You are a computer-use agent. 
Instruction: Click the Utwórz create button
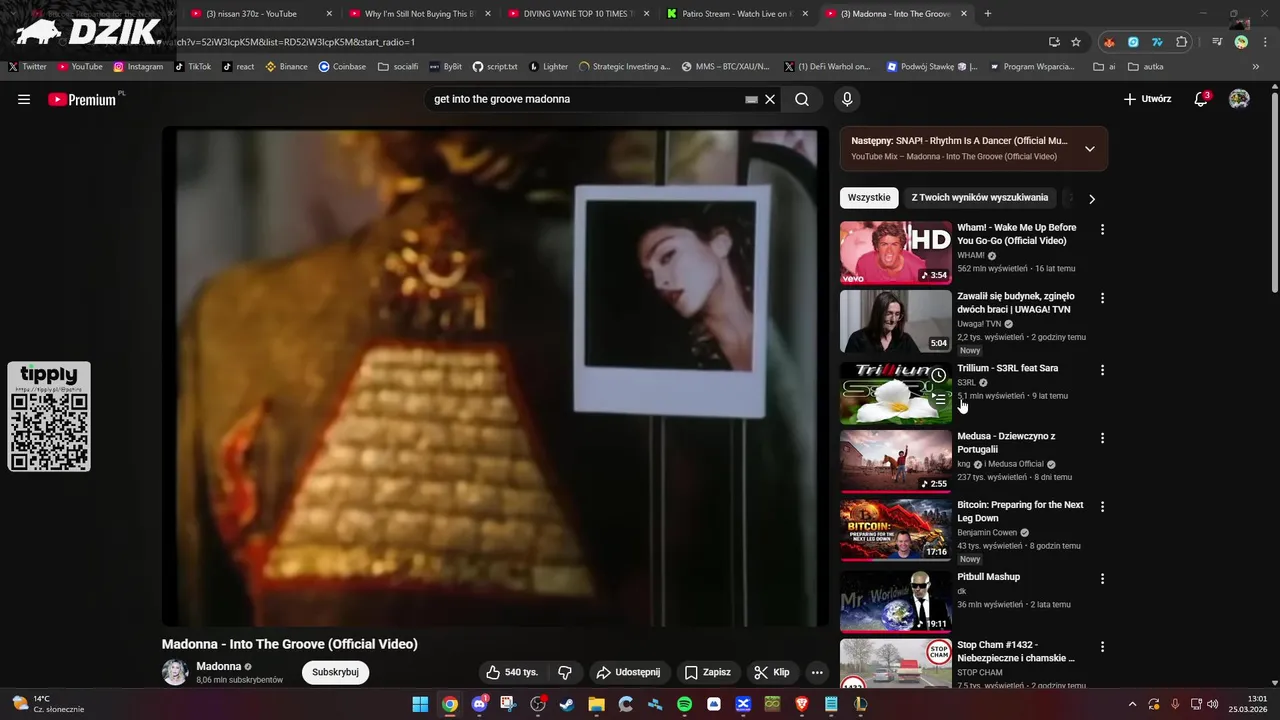1147,99
